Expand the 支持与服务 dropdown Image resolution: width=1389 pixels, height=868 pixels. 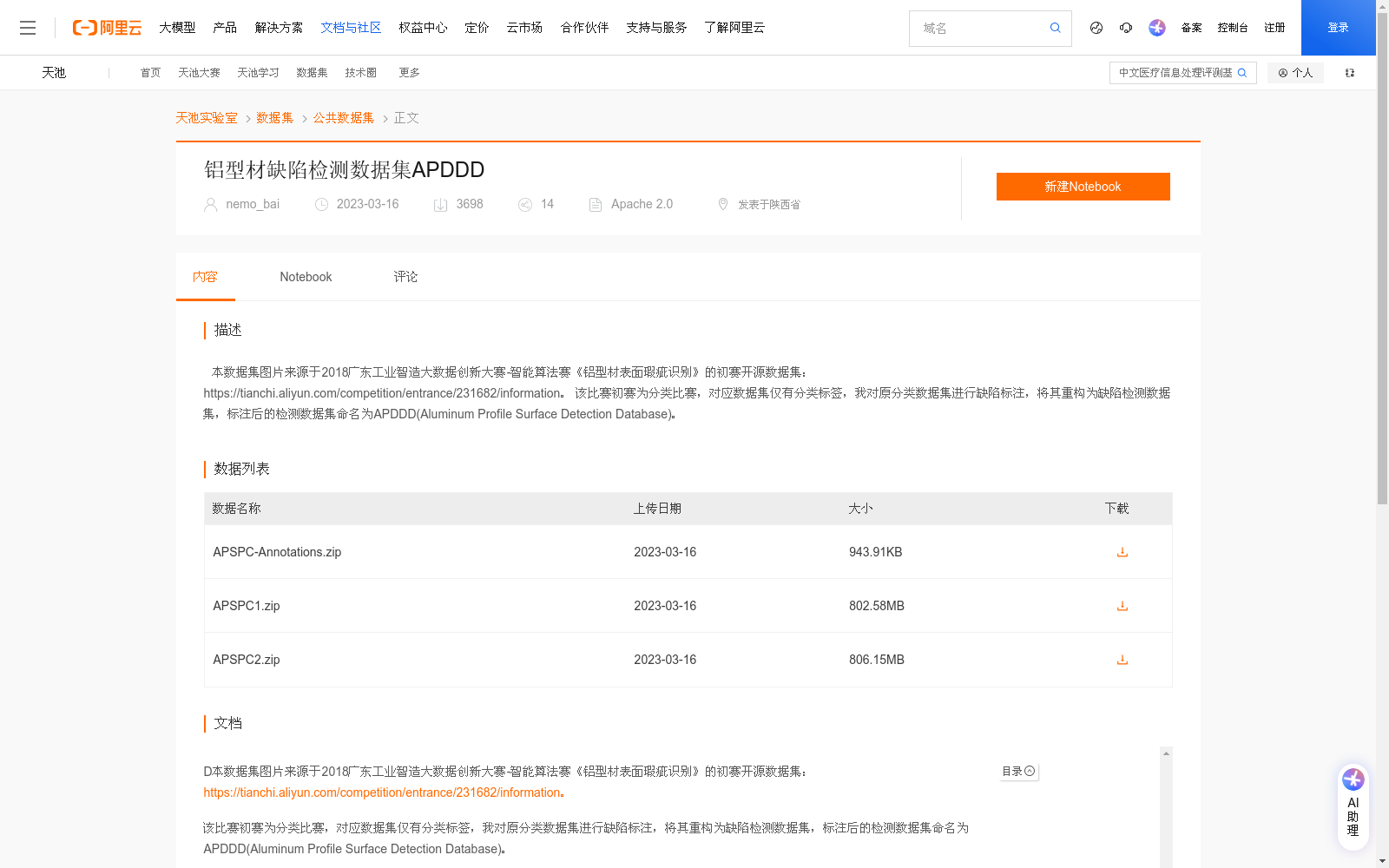[x=655, y=27]
